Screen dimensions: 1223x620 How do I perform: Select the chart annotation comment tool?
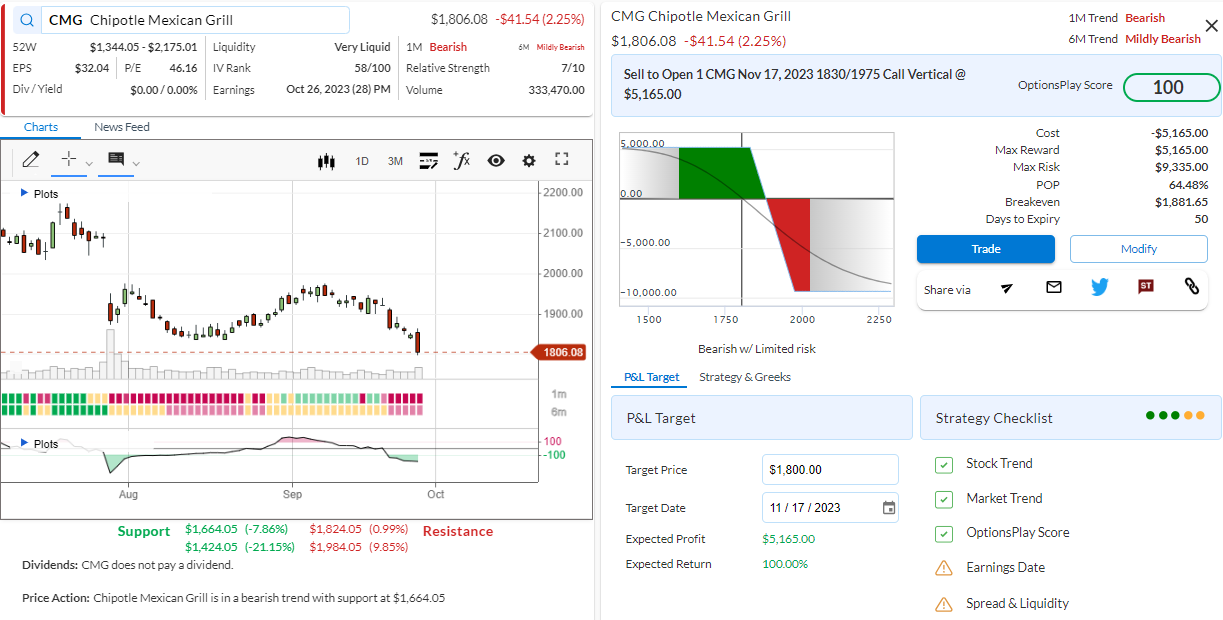click(116, 159)
